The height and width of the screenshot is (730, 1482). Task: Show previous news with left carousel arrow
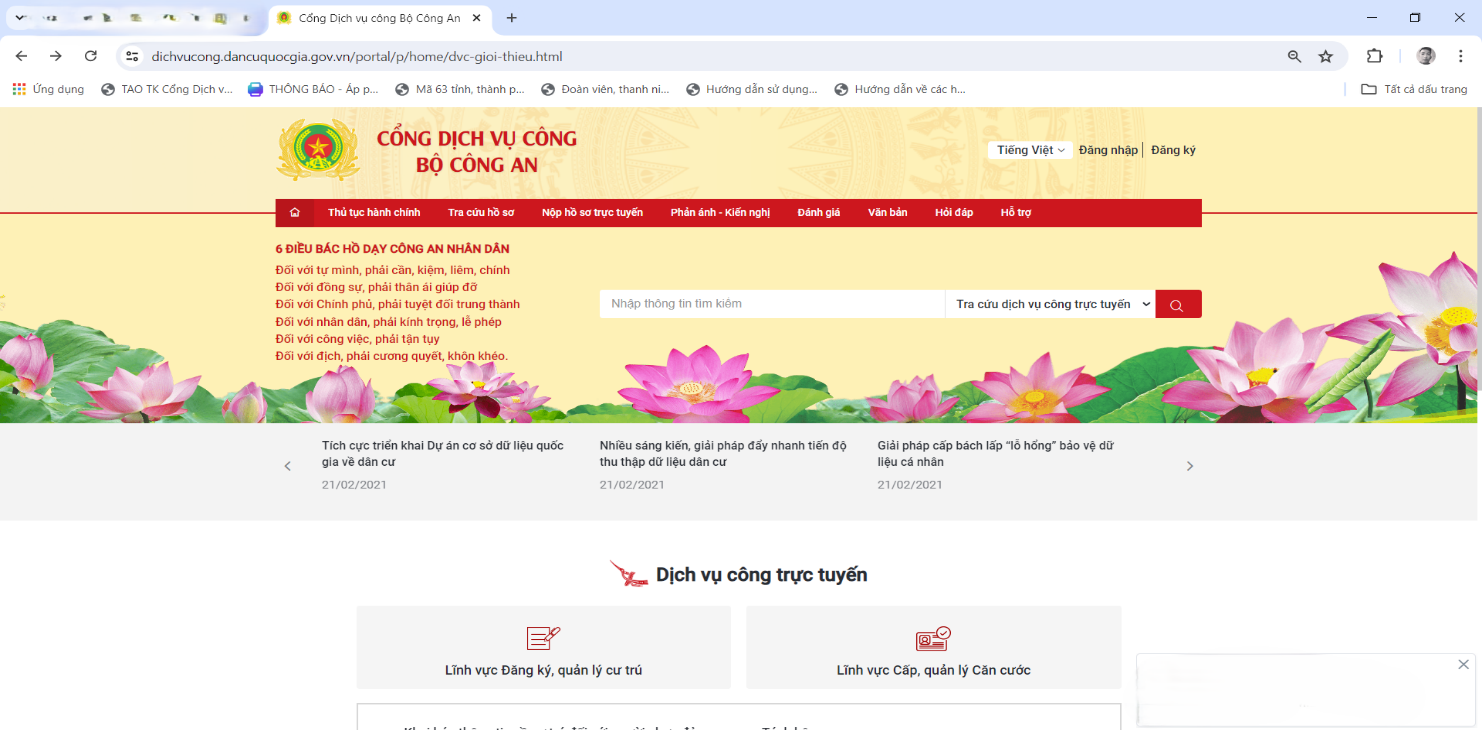click(x=288, y=466)
